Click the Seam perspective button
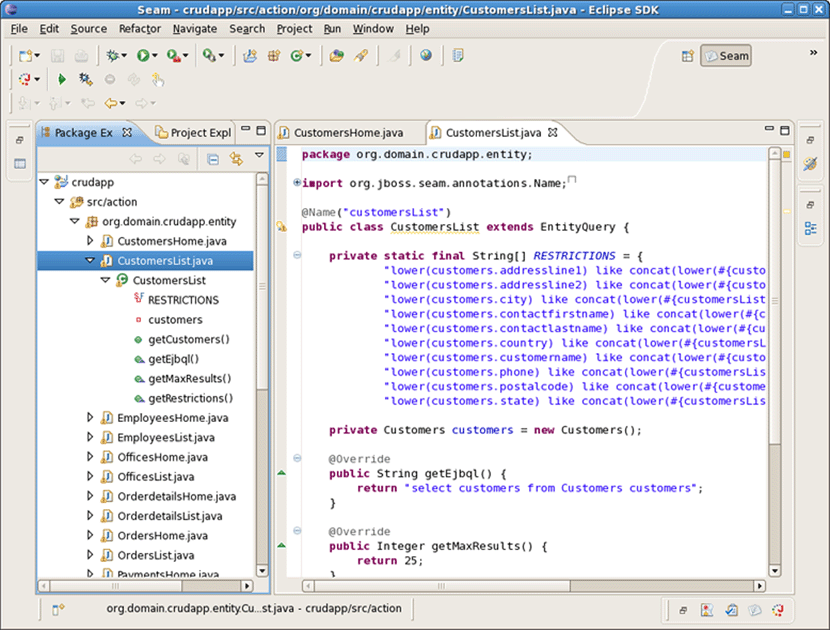The image size is (830, 630). (726, 55)
